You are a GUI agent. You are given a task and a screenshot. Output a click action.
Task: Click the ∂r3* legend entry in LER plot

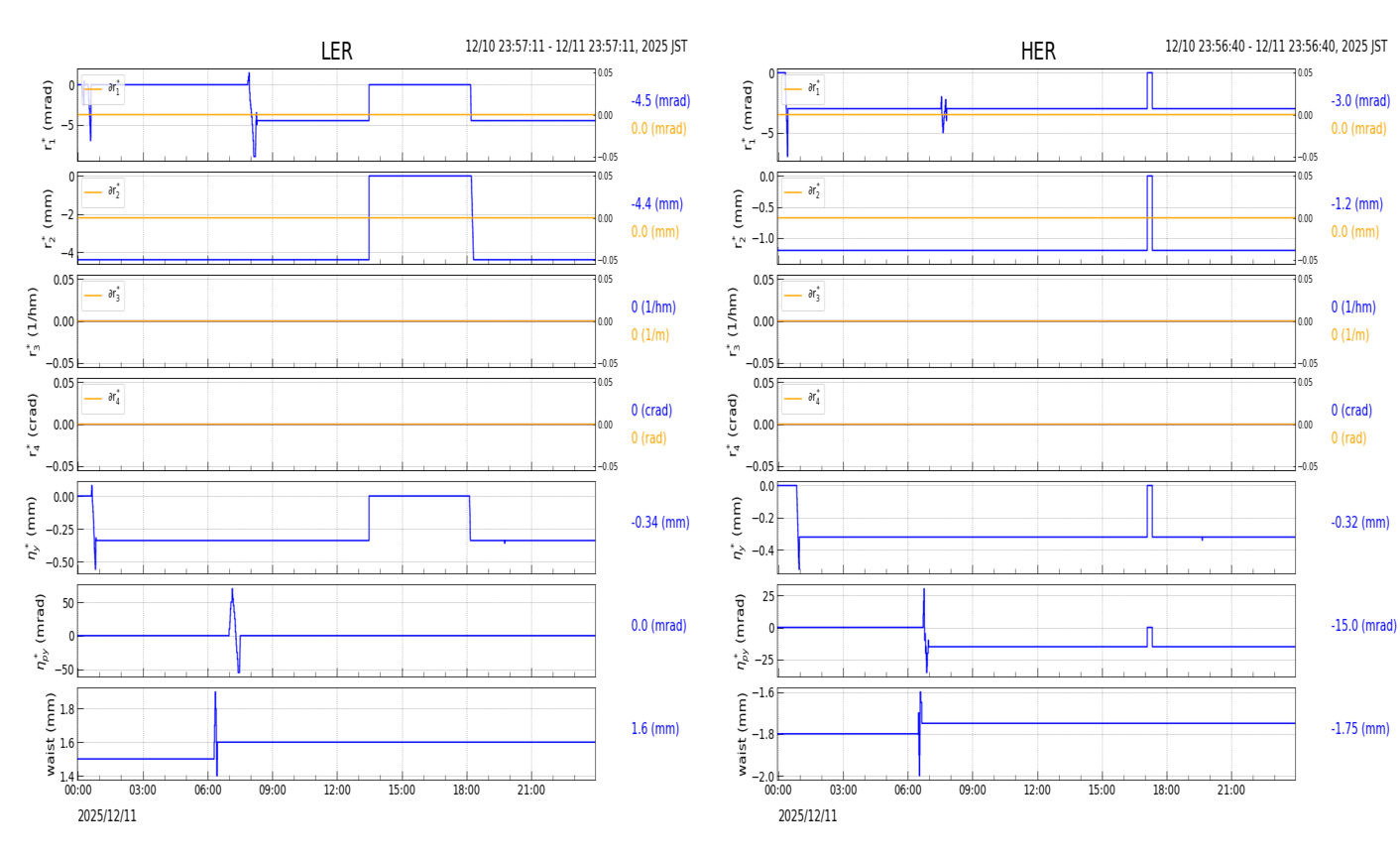103,295
